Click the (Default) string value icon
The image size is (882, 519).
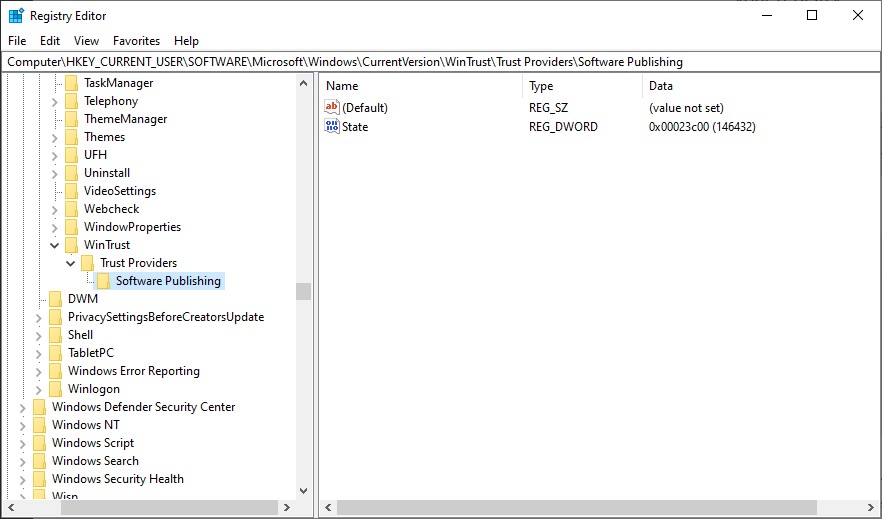coord(332,107)
